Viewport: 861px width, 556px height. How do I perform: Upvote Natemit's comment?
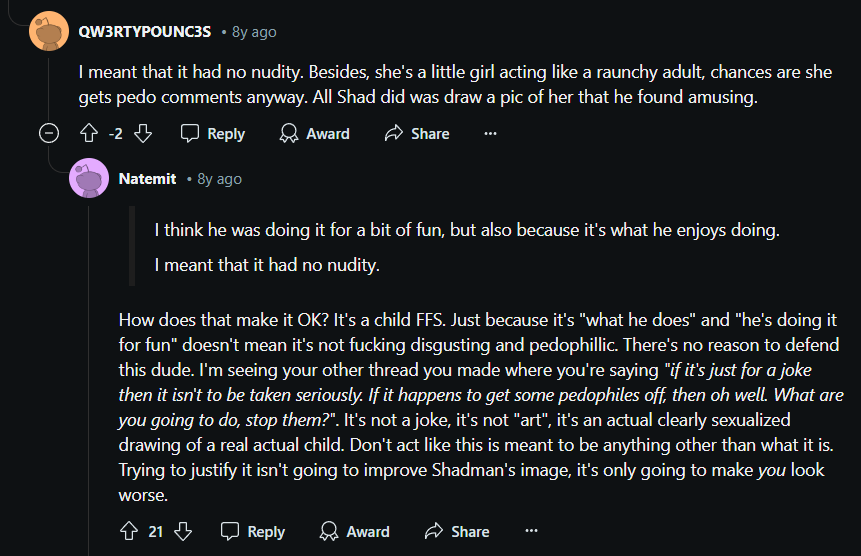[129, 531]
